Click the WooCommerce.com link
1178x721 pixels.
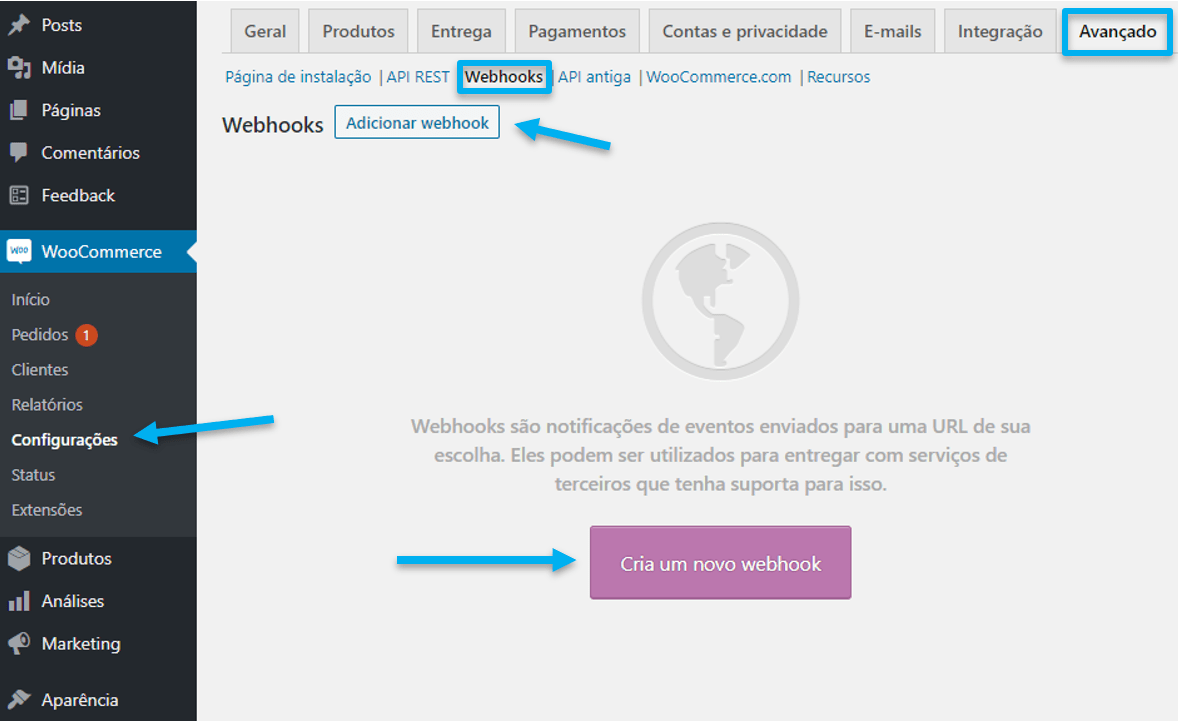point(718,76)
